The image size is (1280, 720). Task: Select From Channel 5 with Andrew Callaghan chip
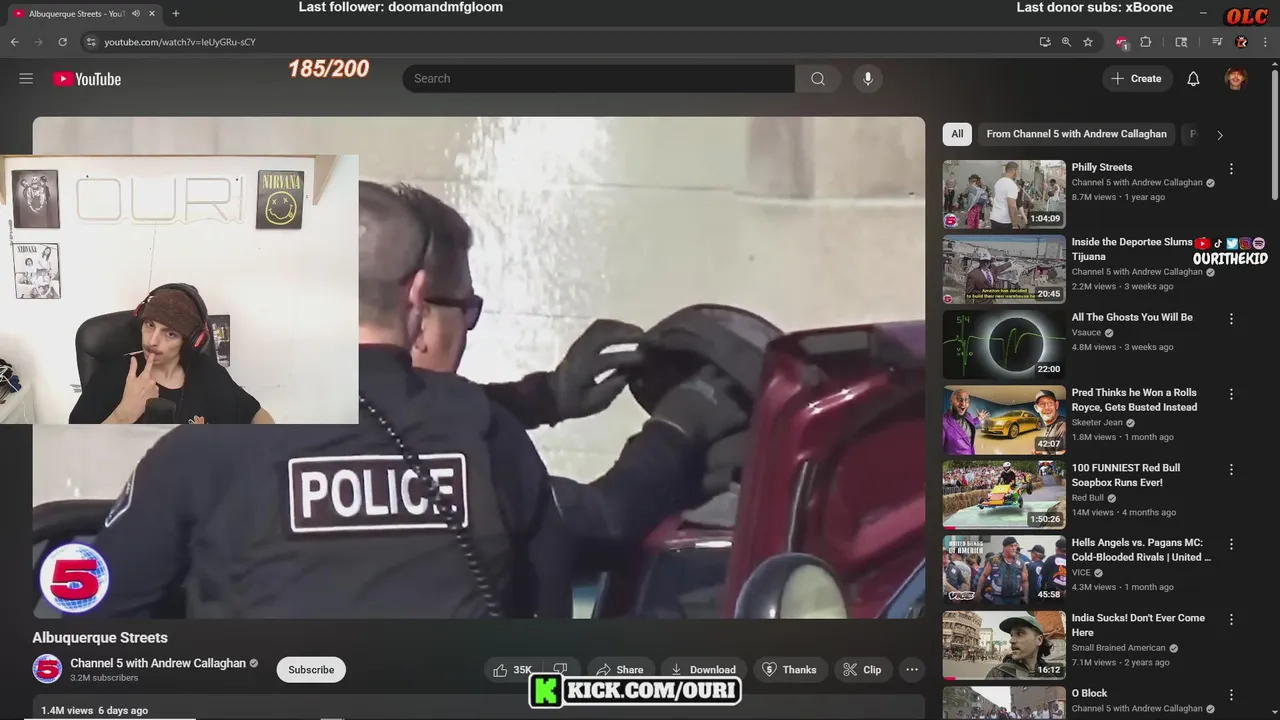pyautogui.click(x=1076, y=134)
